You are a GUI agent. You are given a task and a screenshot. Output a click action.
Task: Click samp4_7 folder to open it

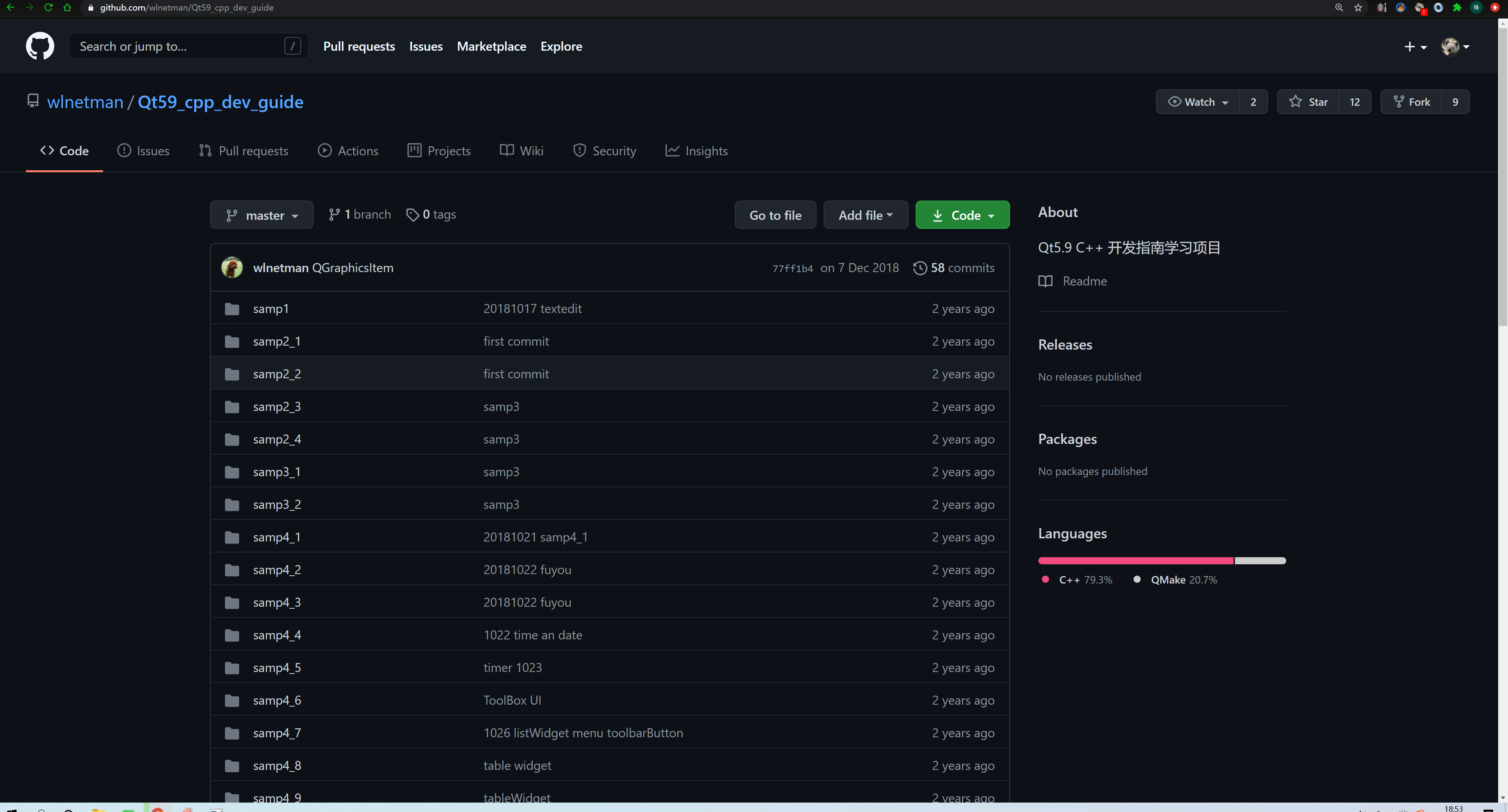click(x=277, y=732)
